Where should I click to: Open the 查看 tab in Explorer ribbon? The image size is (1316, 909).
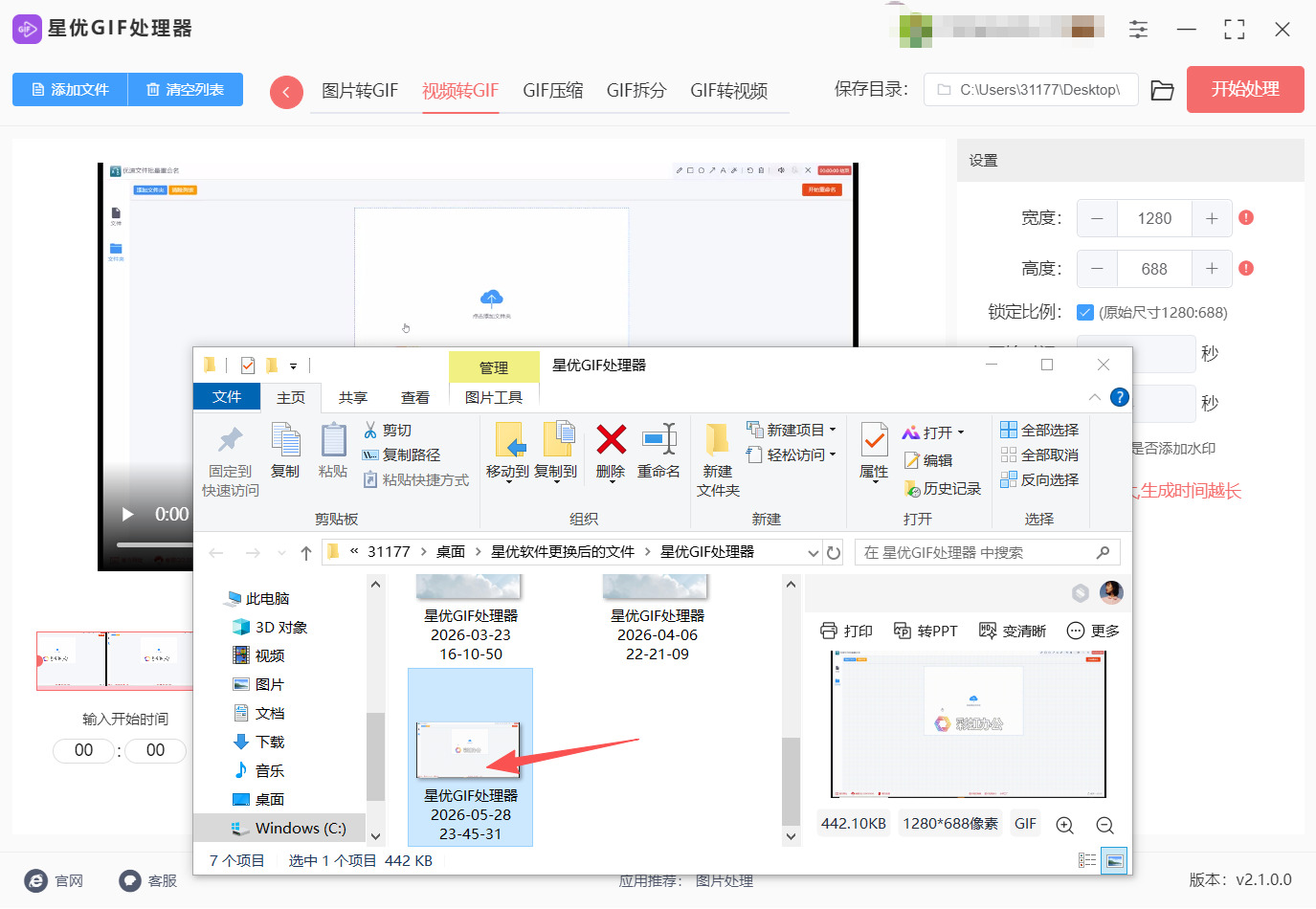tap(415, 397)
